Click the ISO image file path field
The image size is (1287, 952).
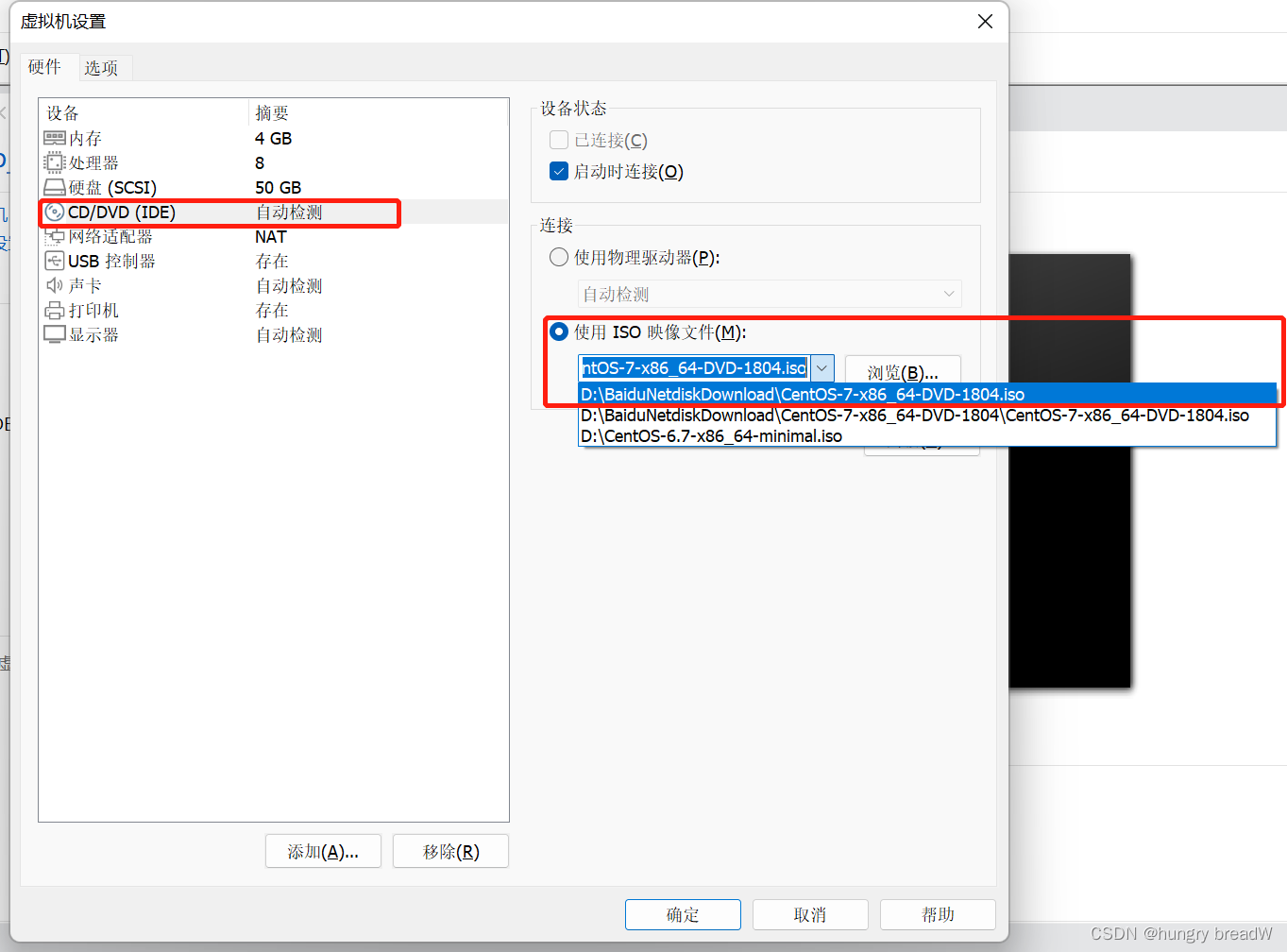(694, 368)
